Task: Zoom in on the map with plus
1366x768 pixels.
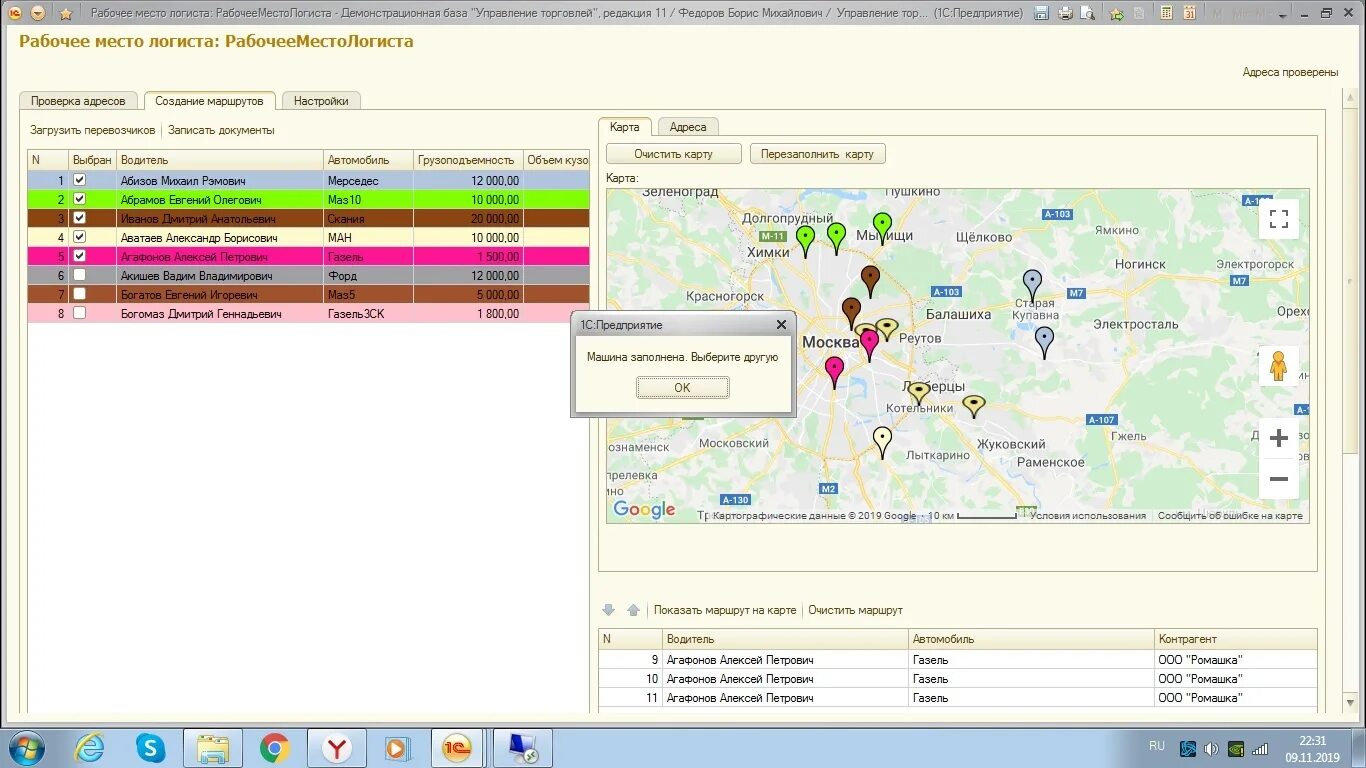Action: [x=1278, y=438]
